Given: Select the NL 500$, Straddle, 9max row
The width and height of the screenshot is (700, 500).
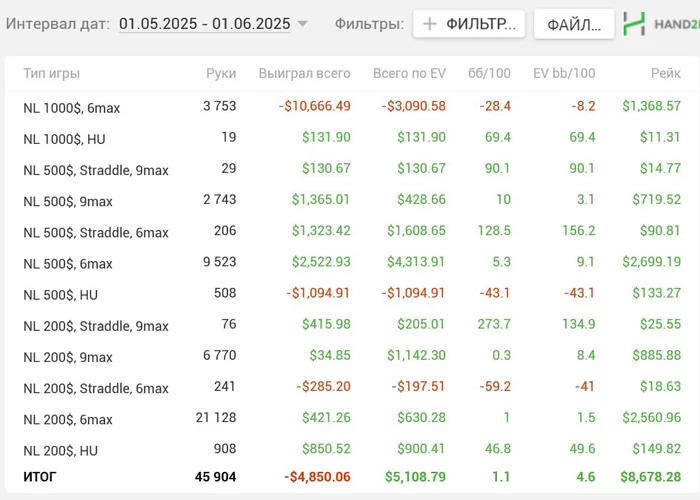Looking at the screenshot, I should tap(96, 170).
